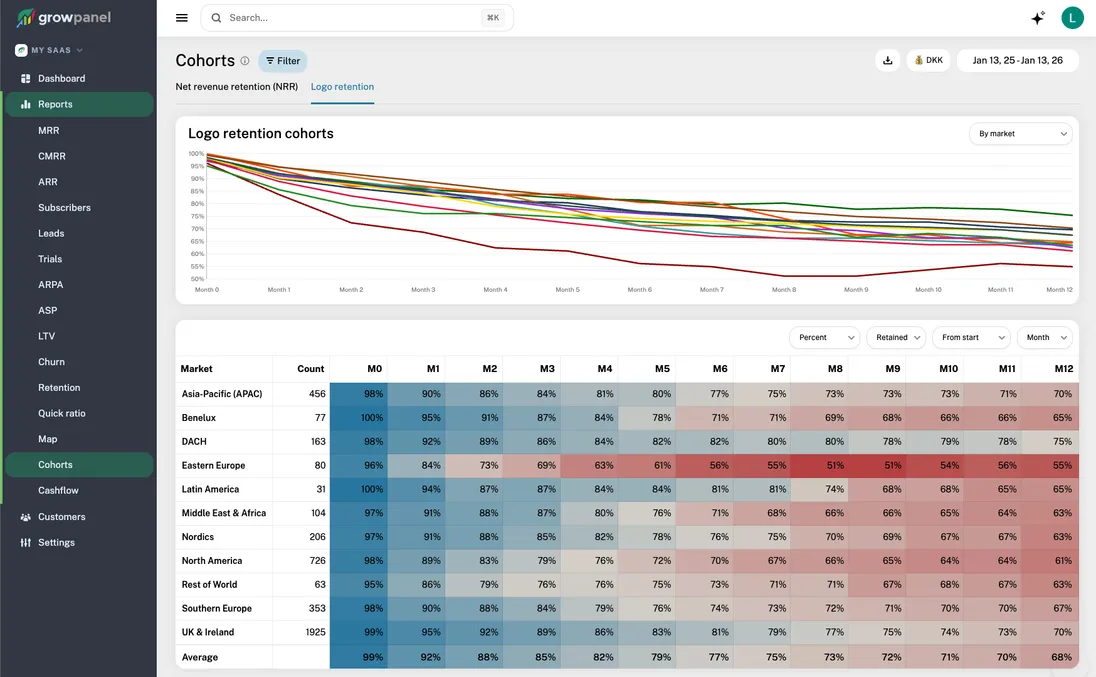Image resolution: width=1096 pixels, height=677 pixels.
Task: Open the By market dropdown
Action: (x=1020, y=133)
